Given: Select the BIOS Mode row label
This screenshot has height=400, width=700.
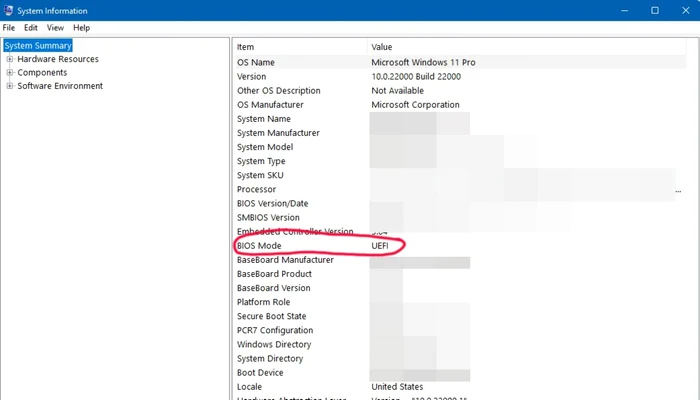Looking at the screenshot, I should (259, 246).
